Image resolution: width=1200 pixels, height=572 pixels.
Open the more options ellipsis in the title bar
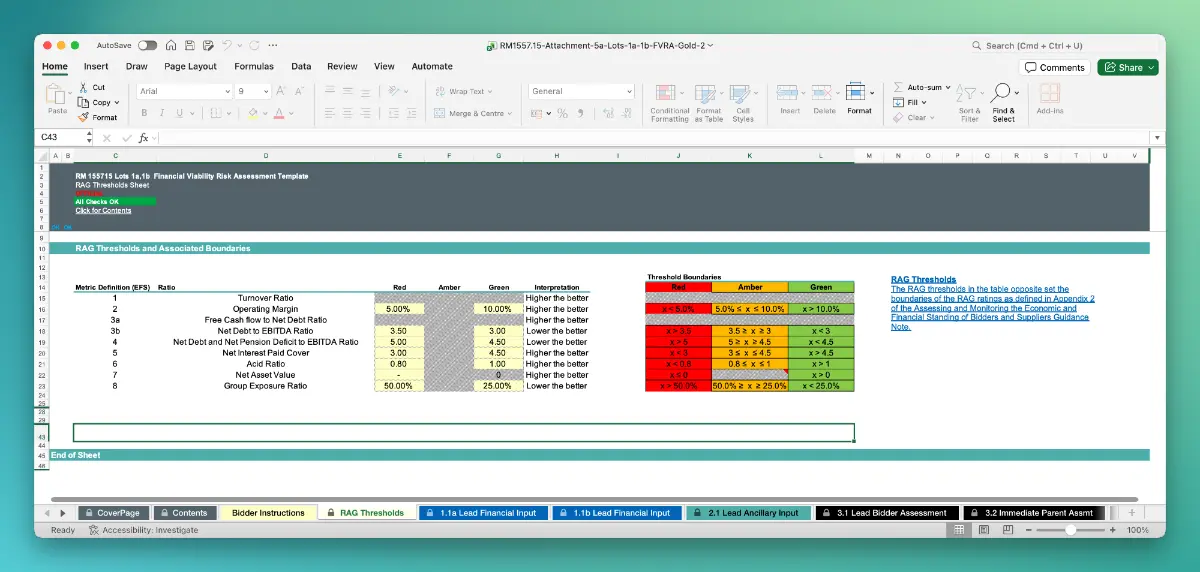(273, 45)
